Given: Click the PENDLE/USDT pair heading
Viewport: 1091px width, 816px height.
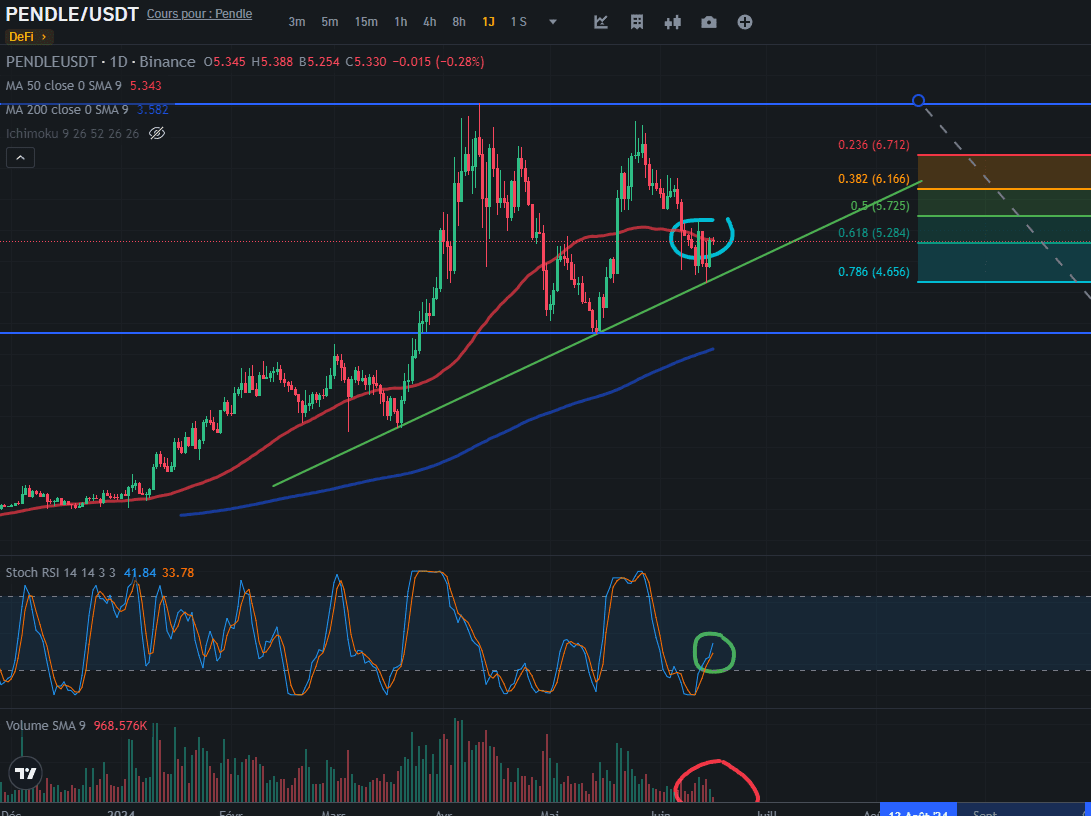Looking at the screenshot, I should point(72,14).
